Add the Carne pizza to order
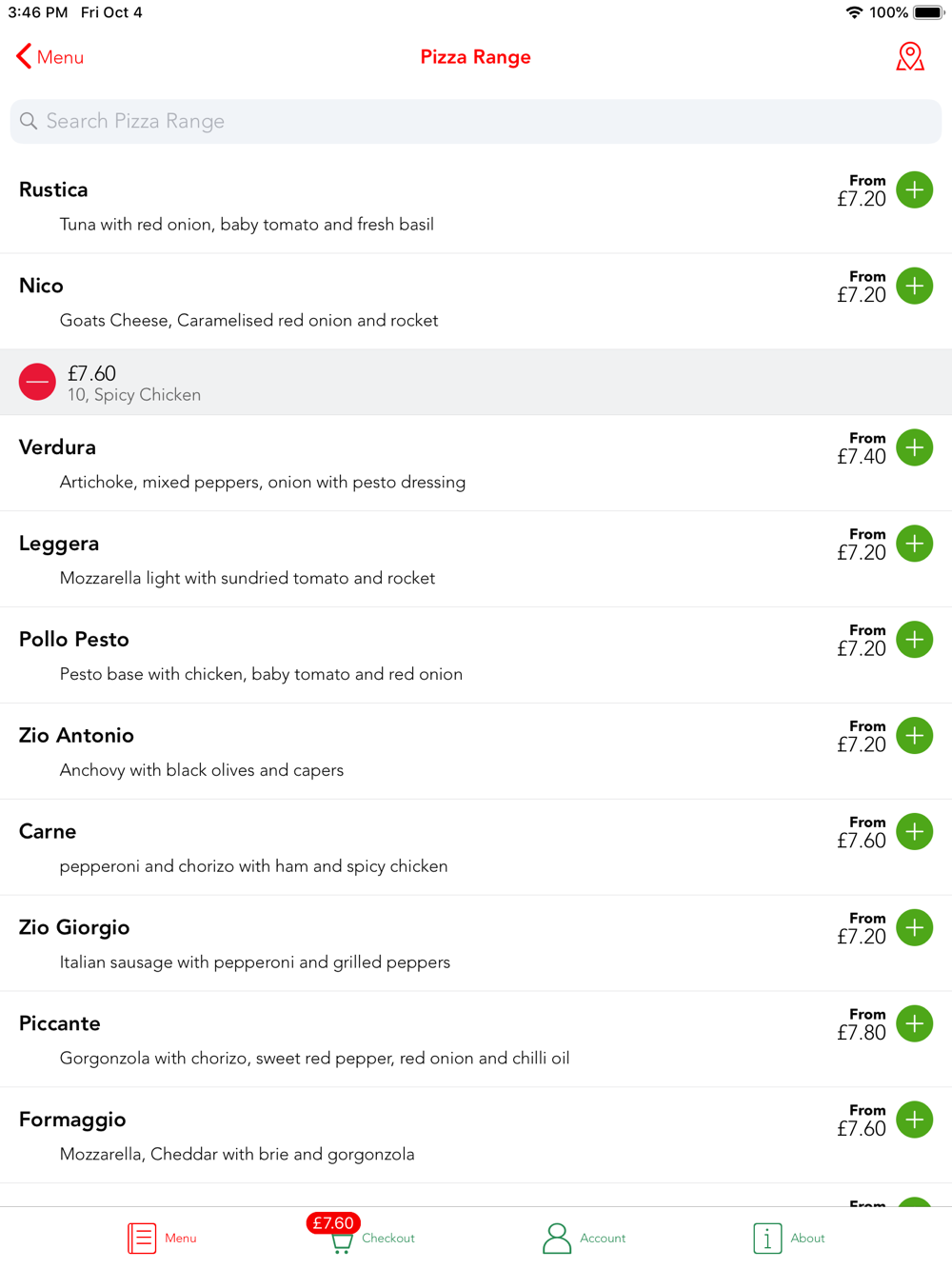The height and width of the screenshot is (1269, 952). [x=915, y=832]
